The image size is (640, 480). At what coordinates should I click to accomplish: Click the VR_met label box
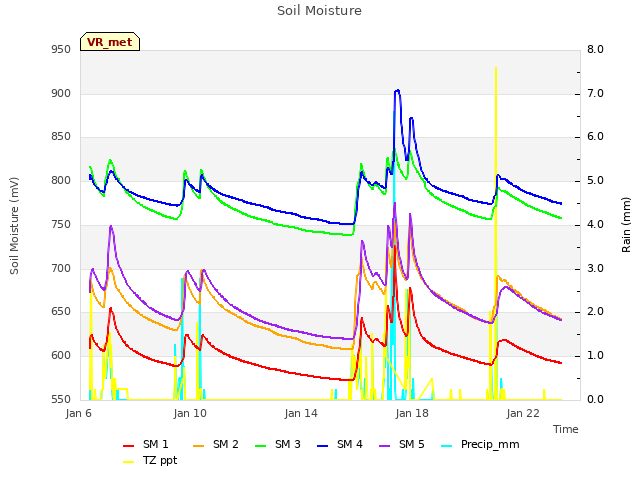click(x=110, y=42)
